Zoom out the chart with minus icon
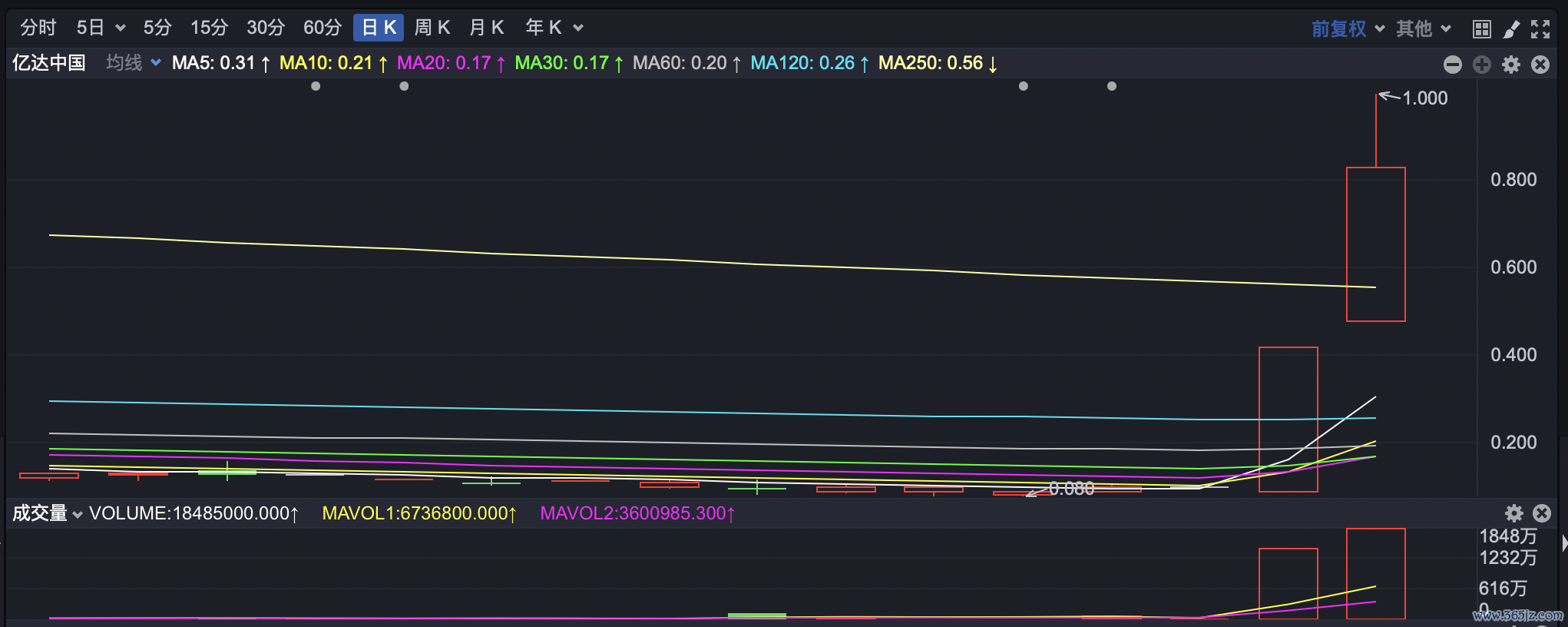The image size is (1568, 627). 1452,65
